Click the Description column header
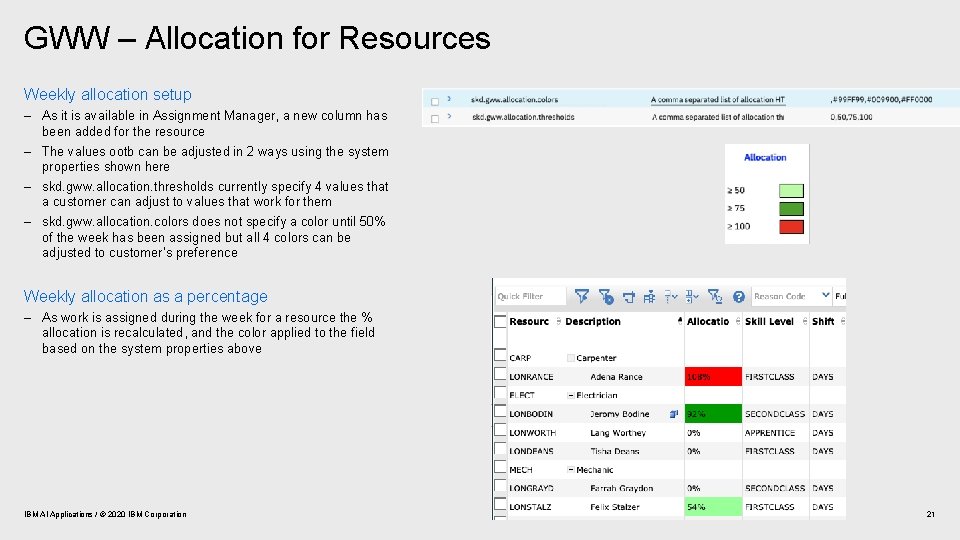The height and width of the screenshot is (540, 960). [x=593, y=321]
